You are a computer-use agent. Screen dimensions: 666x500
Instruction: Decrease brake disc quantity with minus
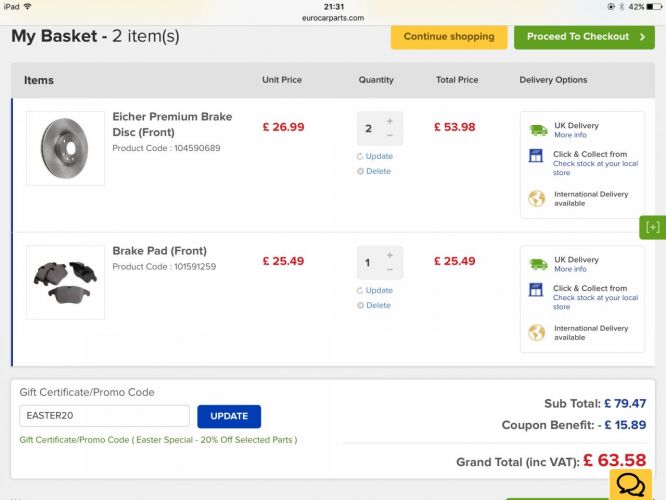pos(389,136)
